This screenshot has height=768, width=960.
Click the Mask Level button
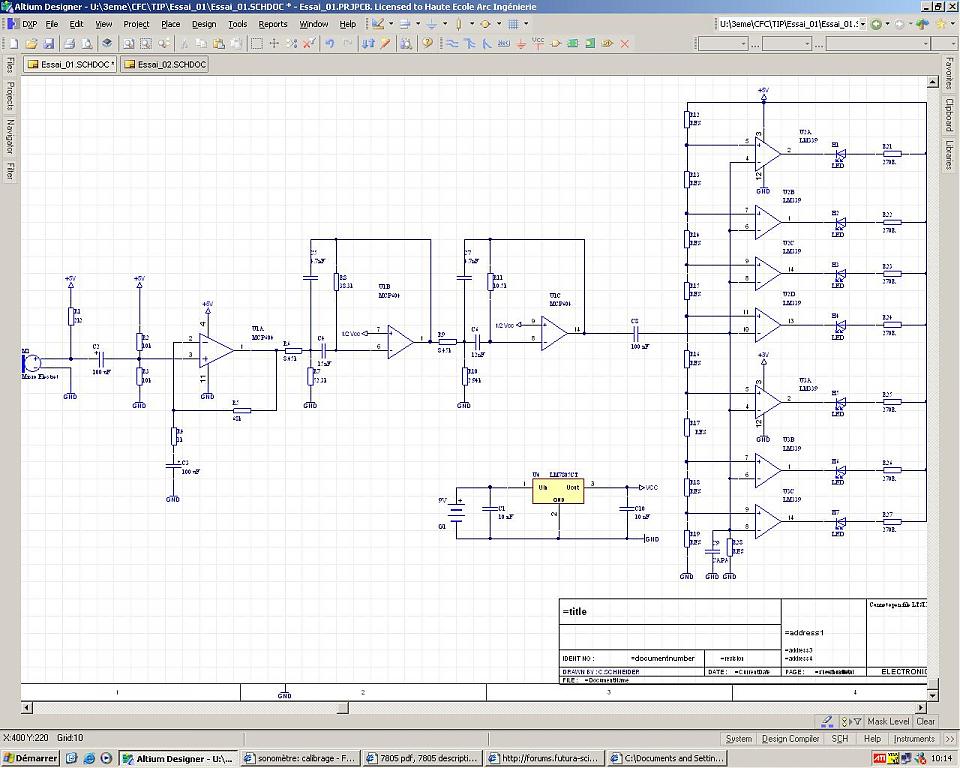888,721
